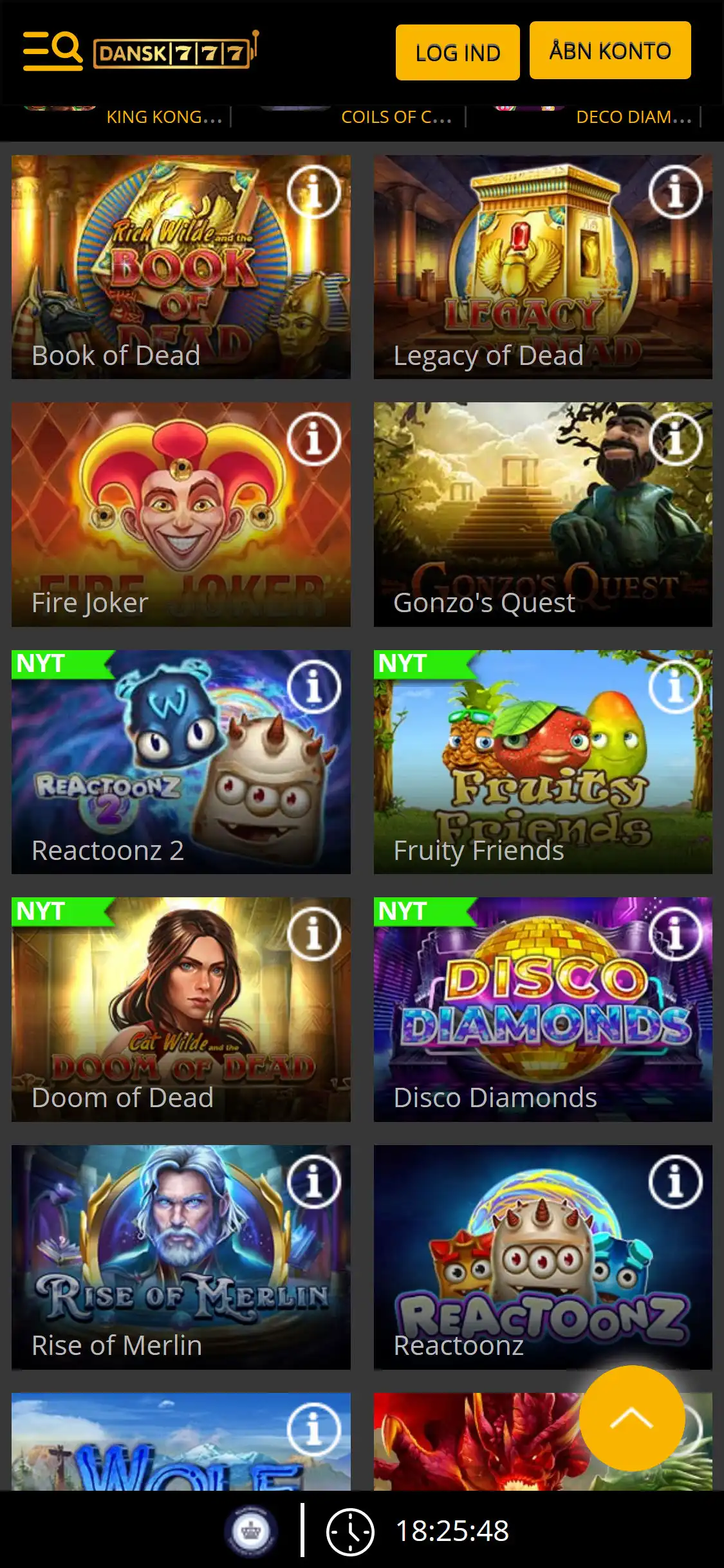The image size is (724, 1568).
Task: Open info for Book of Dead
Action: coord(313,192)
